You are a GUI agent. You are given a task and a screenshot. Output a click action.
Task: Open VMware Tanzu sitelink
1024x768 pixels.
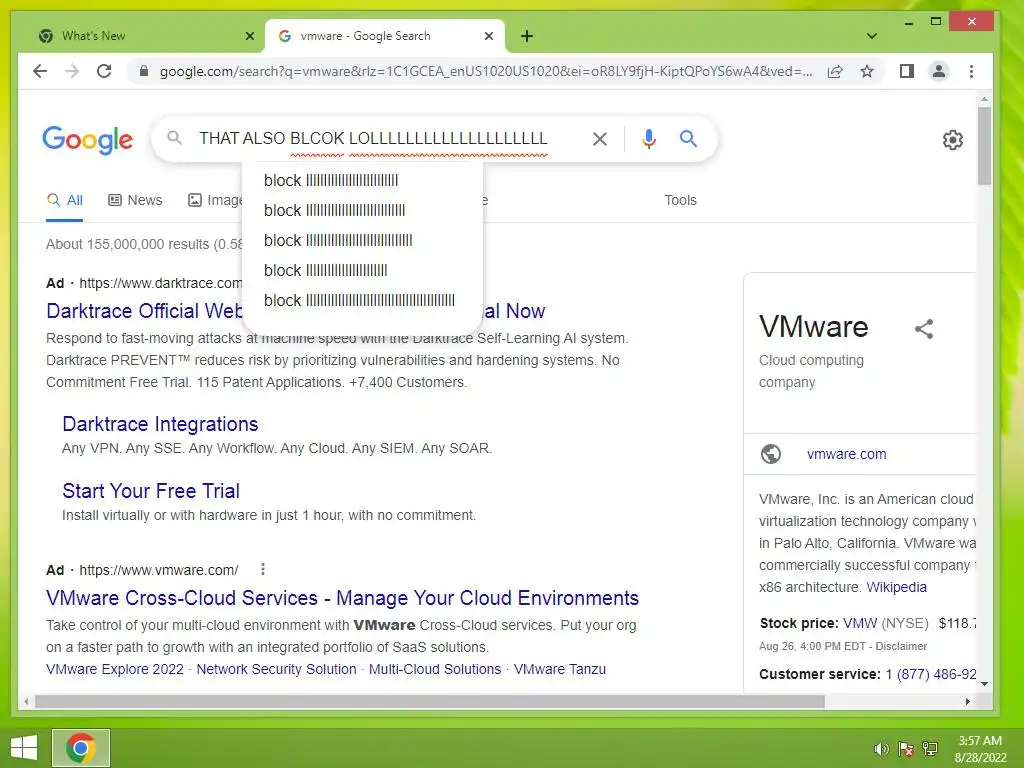(x=560, y=669)
